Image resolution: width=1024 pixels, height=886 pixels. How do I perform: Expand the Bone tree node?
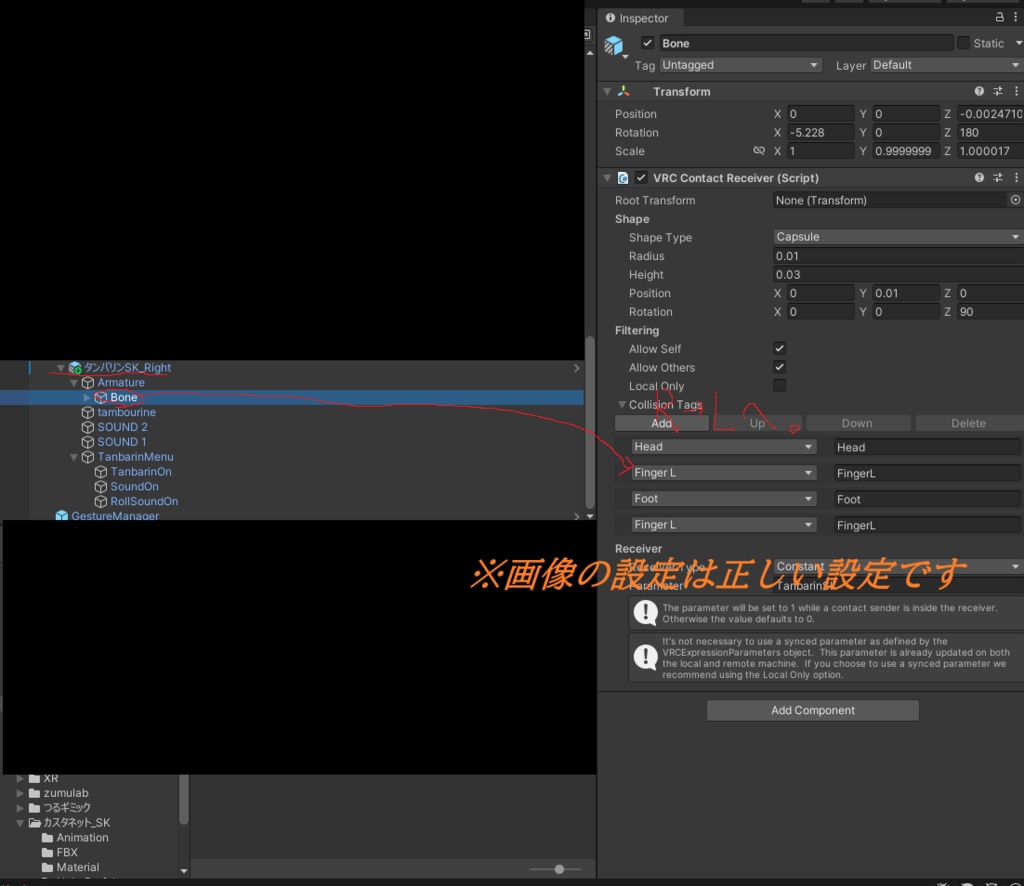click(87, 397)
